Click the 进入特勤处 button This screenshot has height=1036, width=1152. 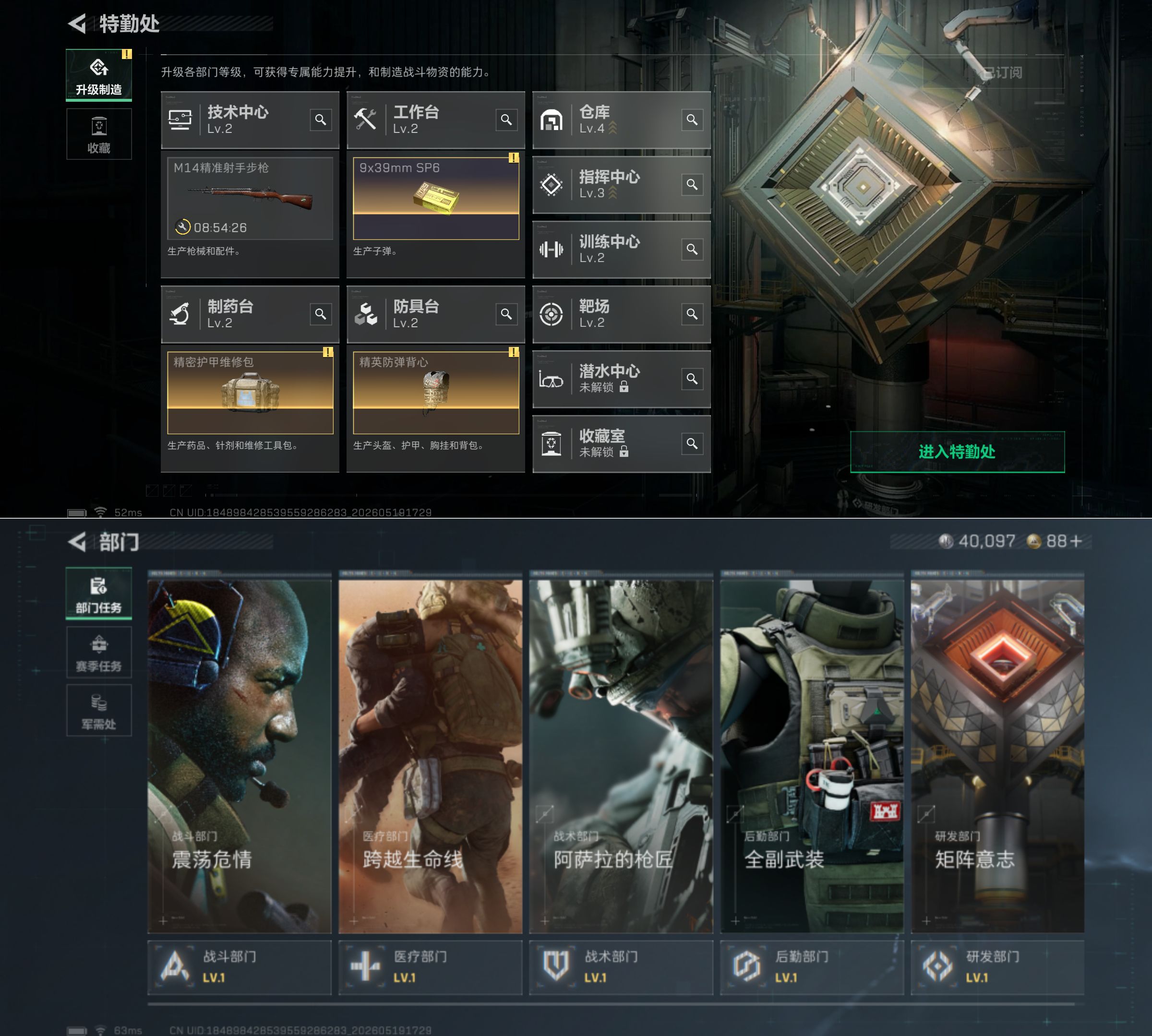point(957,452)
